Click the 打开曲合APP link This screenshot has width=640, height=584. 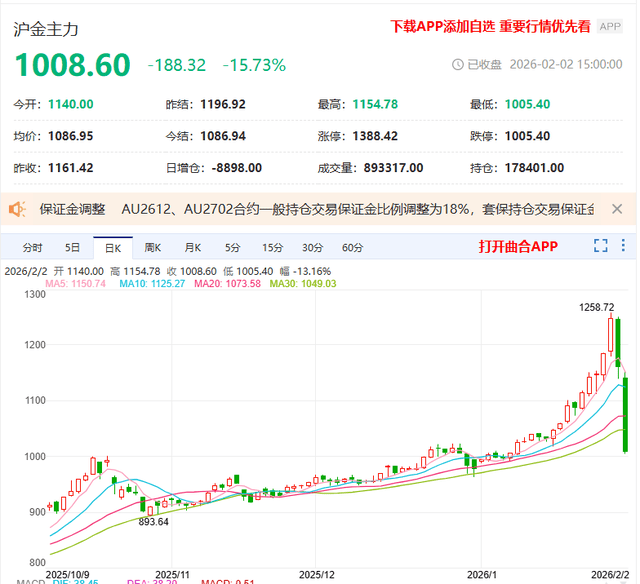tap(517, 247)
